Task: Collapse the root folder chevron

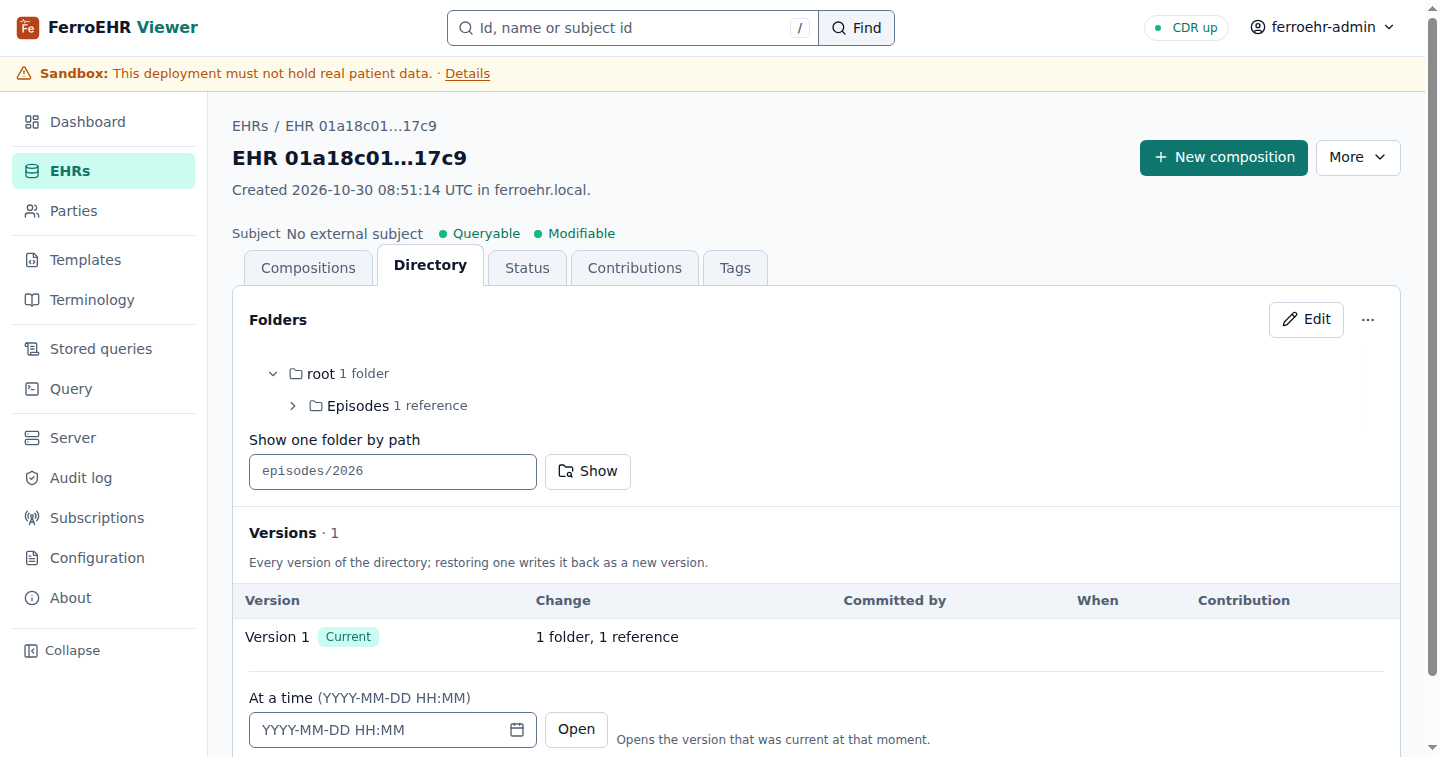Action: pyautogui.click(x=273, y=374)
